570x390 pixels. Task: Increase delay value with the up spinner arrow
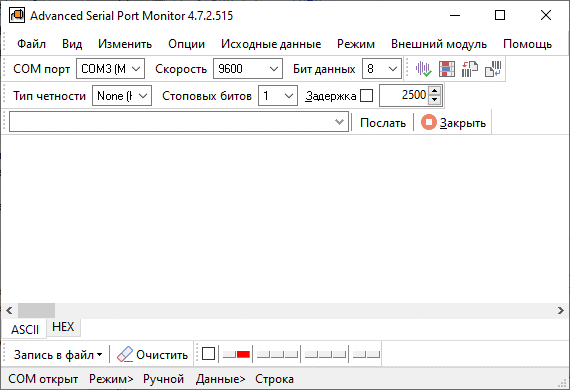pos(434,91)
